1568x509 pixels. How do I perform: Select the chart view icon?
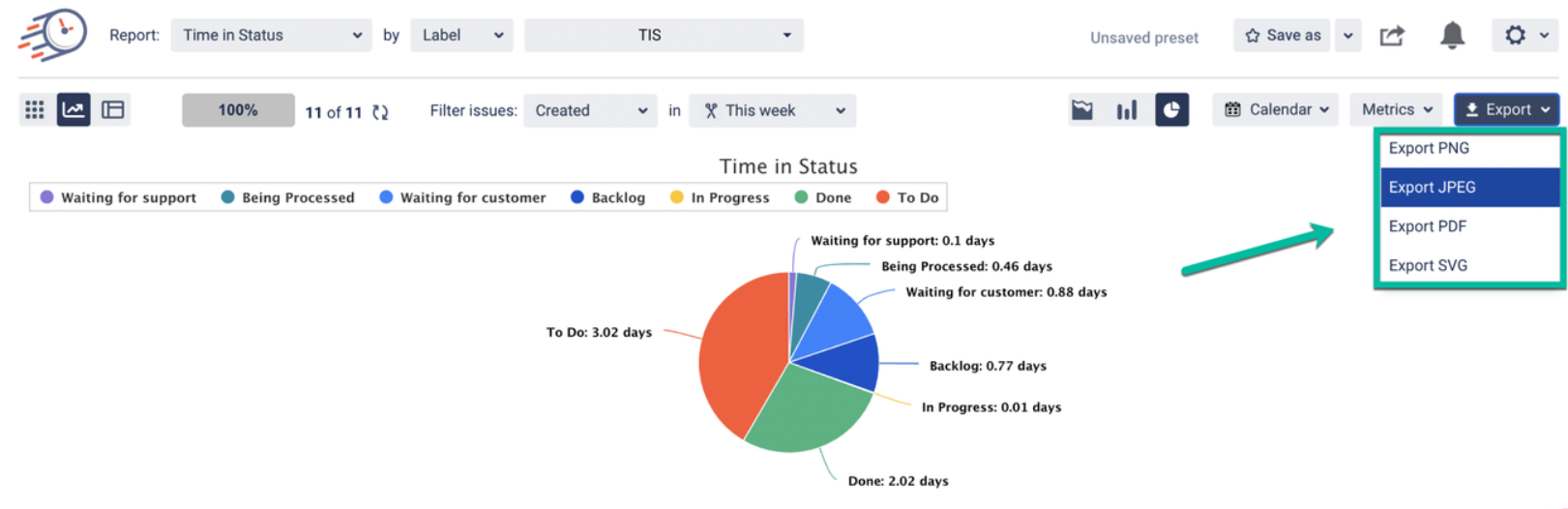tap(74, 109)
